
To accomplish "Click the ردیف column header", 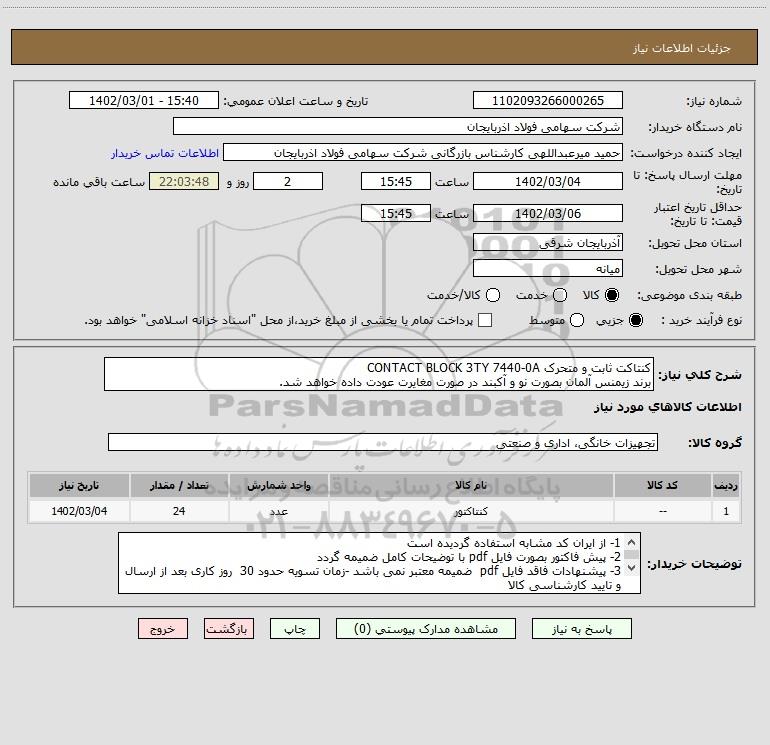I will [x=726, y=485].
